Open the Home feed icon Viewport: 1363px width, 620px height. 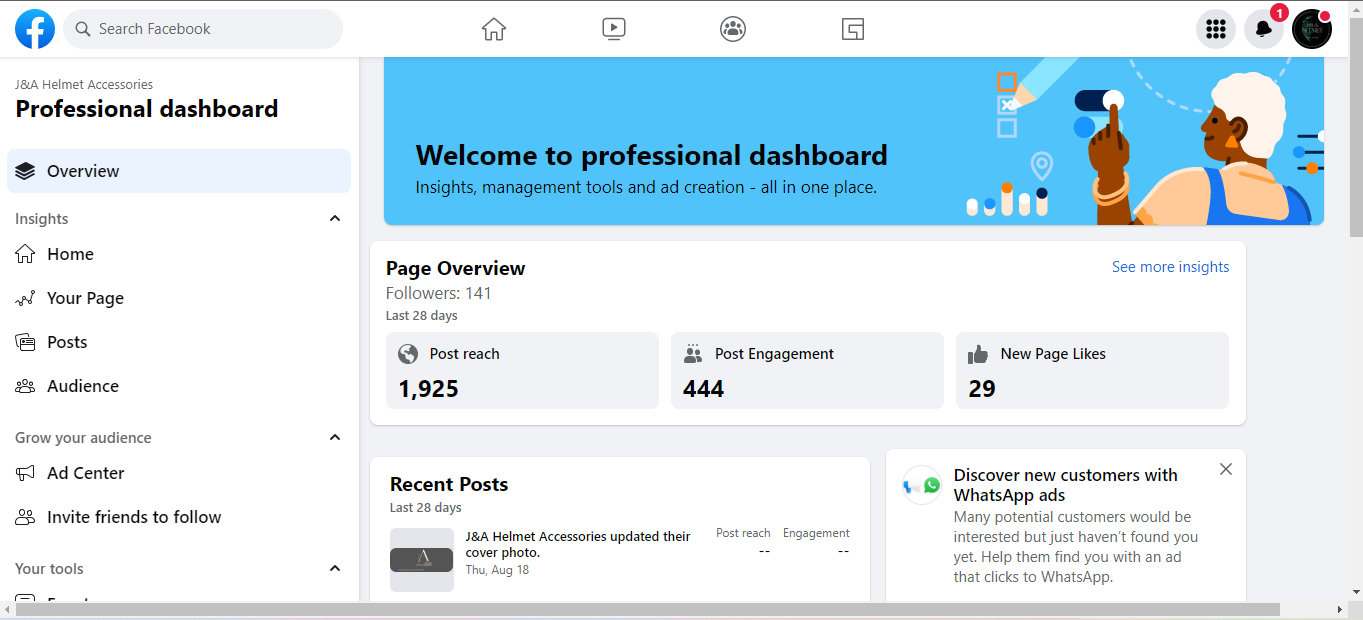coord(494,29)
